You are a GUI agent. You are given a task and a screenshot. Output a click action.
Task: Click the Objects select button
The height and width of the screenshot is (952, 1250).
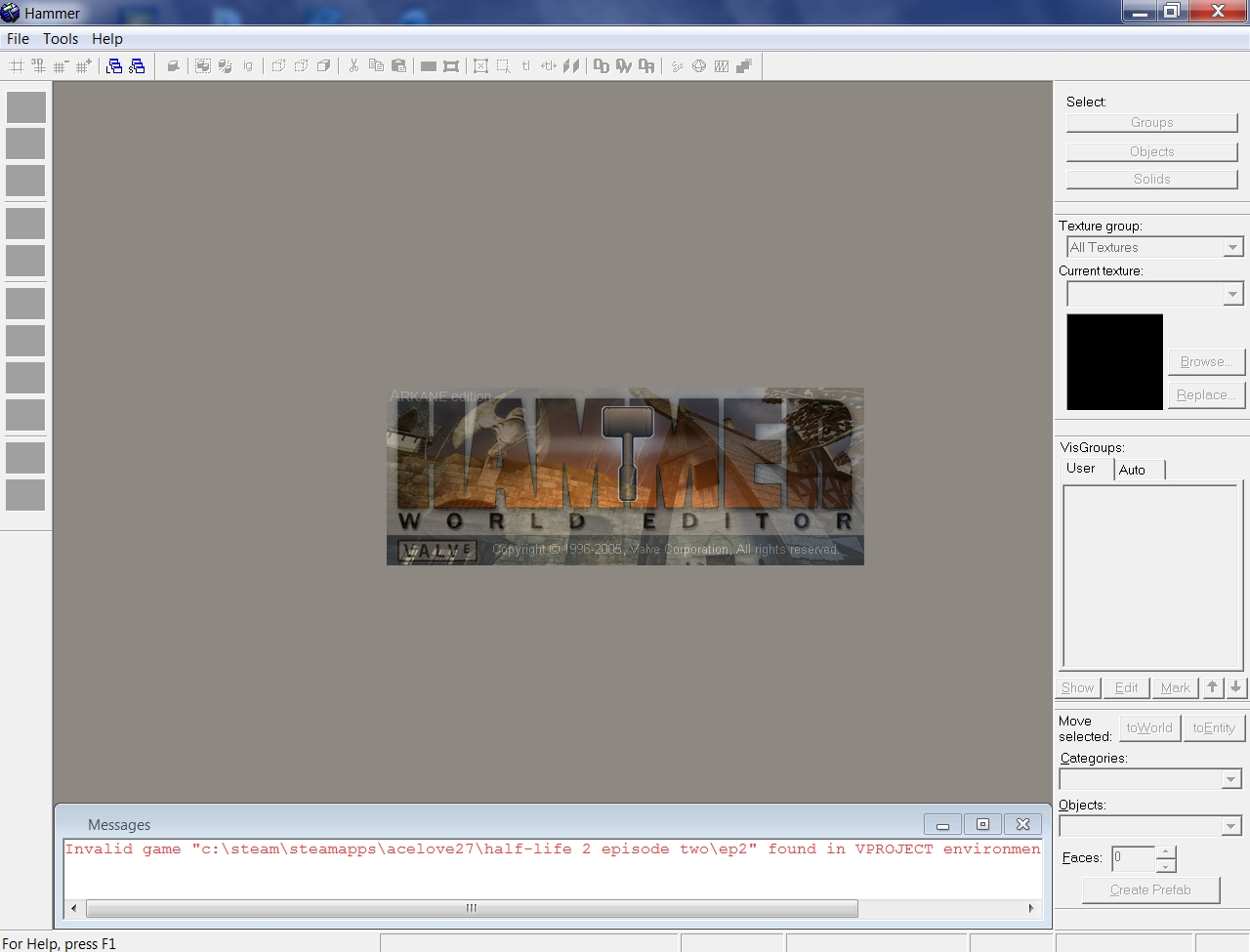pyautogui.click(x=1152, y=152)
